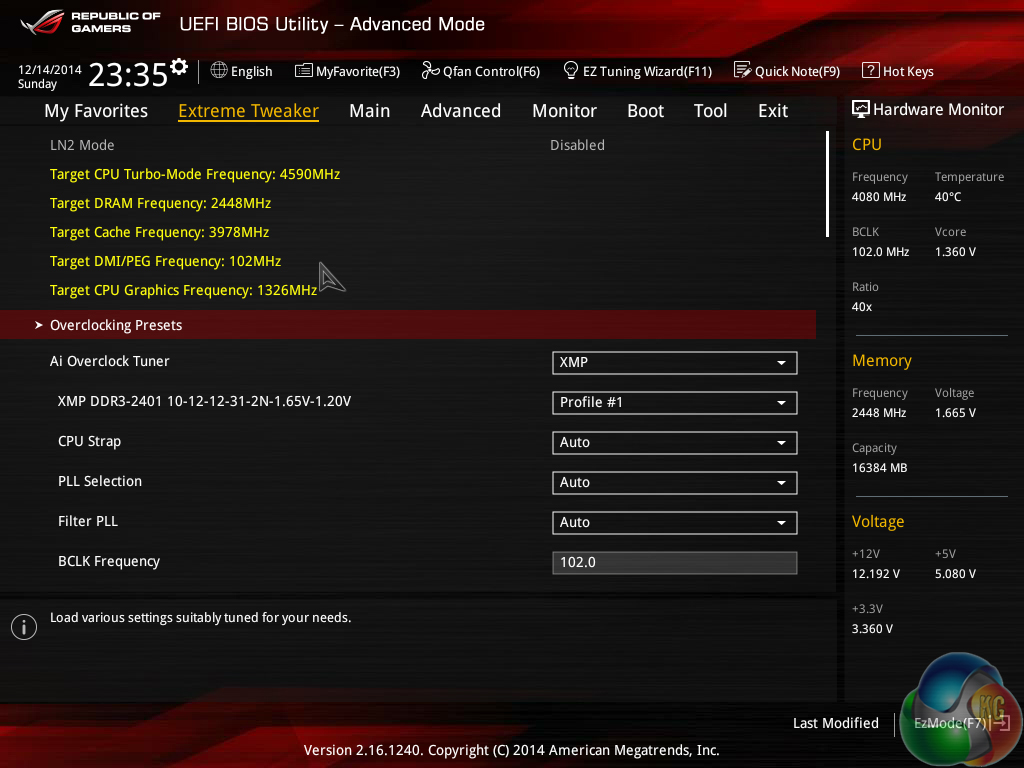This screenshot has height=768, width=1024.
Task: Click the CPU Strap label
Action: 89,441
